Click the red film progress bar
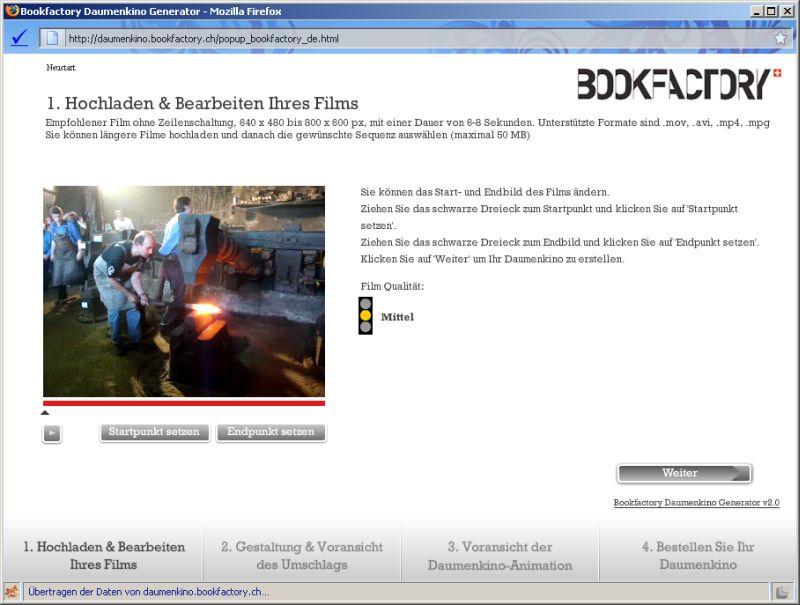Image resolution: width=800 pixels, height=605 pixels. pos(184,403)
